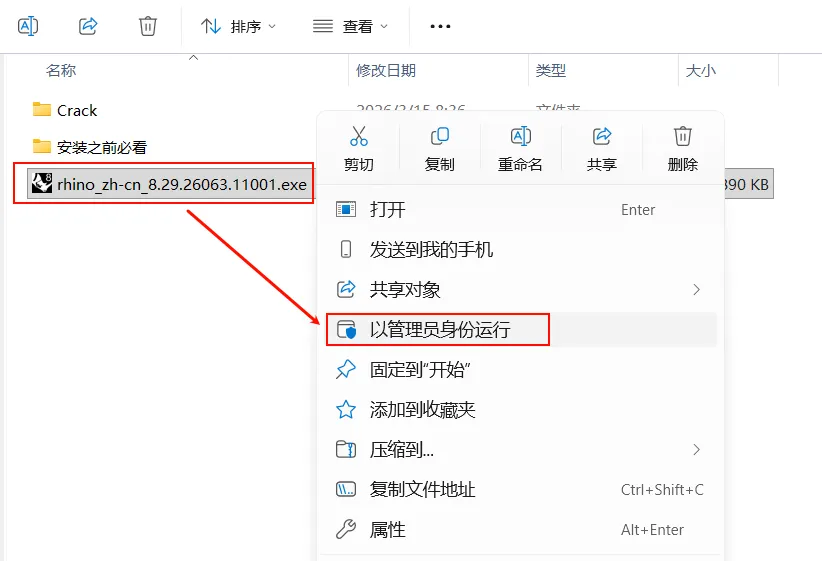This screenshot has height=561, width=822.
Task: Sort by the 修改日期 column header
Action: [386, 70]
